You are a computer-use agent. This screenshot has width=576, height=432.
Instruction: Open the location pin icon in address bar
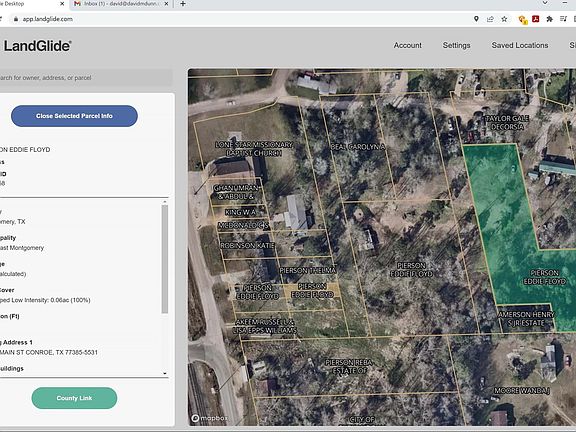point(476,19)
